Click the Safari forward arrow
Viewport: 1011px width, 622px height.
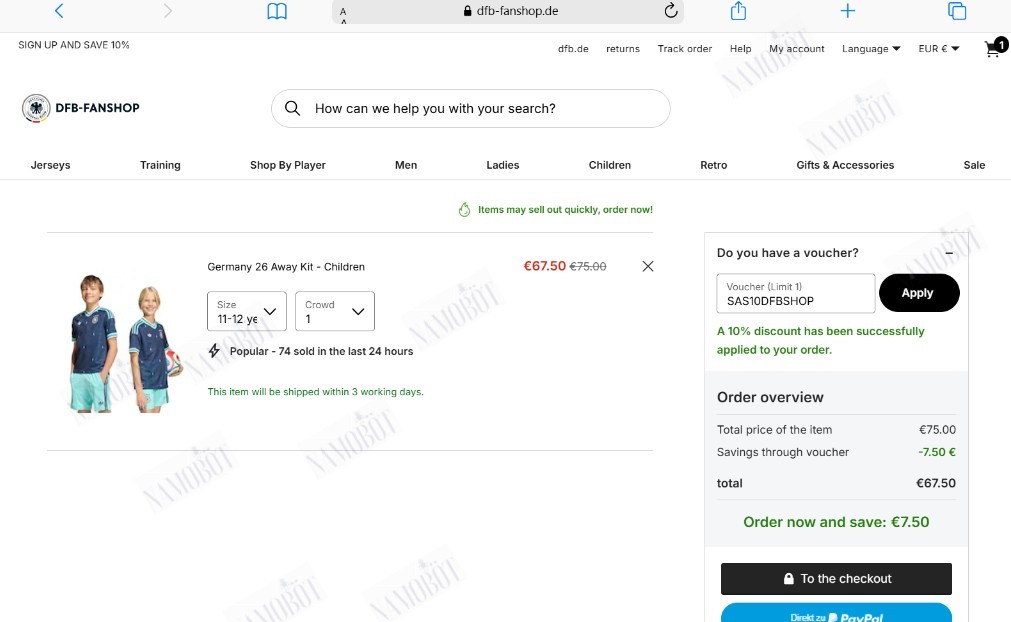point(168,10)
